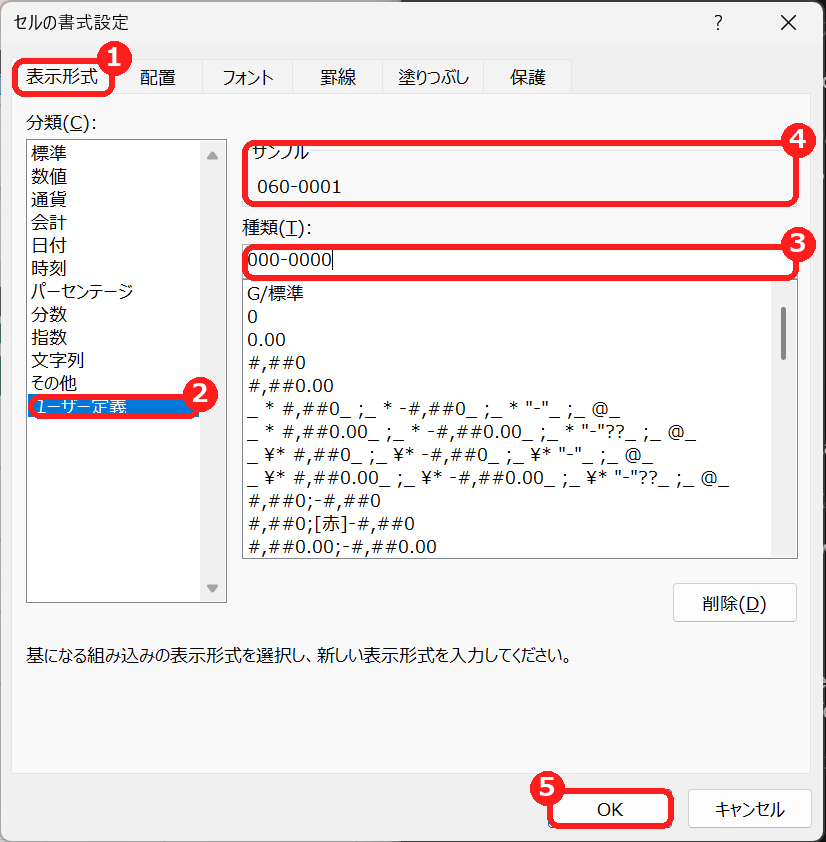This screenshot has width=826, height=842.
Task: Select パーセンテージ in the category list
Action: coord(114,291)
